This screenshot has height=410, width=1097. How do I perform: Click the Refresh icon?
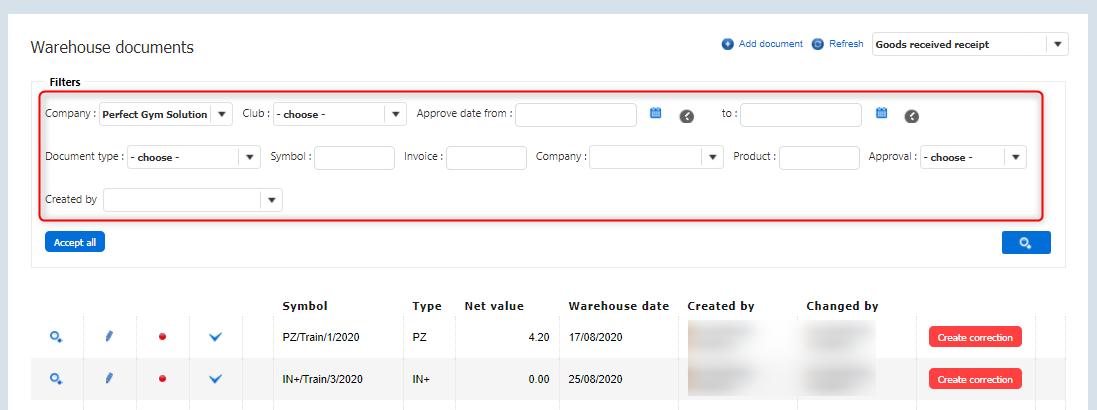(818, 44)
